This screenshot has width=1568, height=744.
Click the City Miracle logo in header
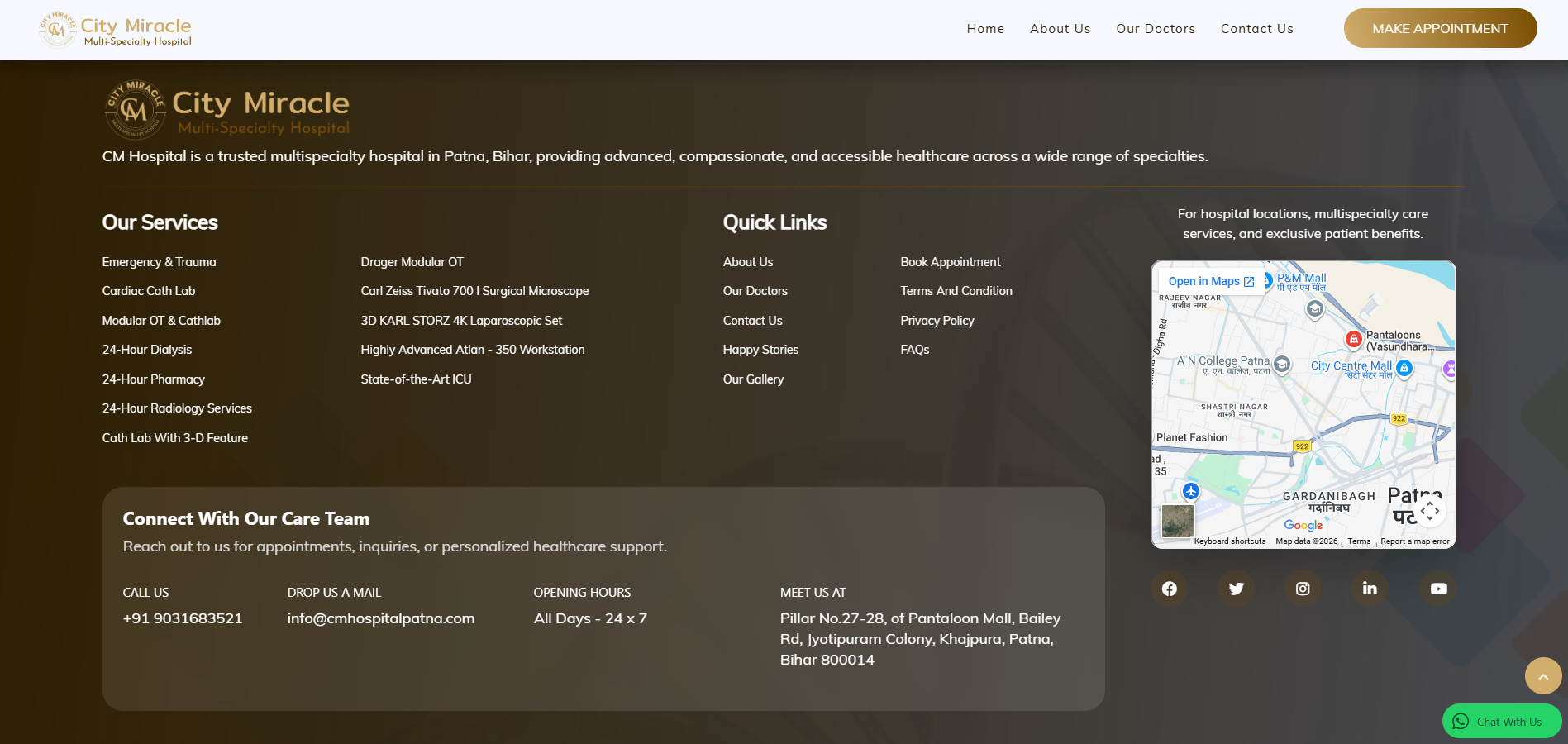point(116,30)
